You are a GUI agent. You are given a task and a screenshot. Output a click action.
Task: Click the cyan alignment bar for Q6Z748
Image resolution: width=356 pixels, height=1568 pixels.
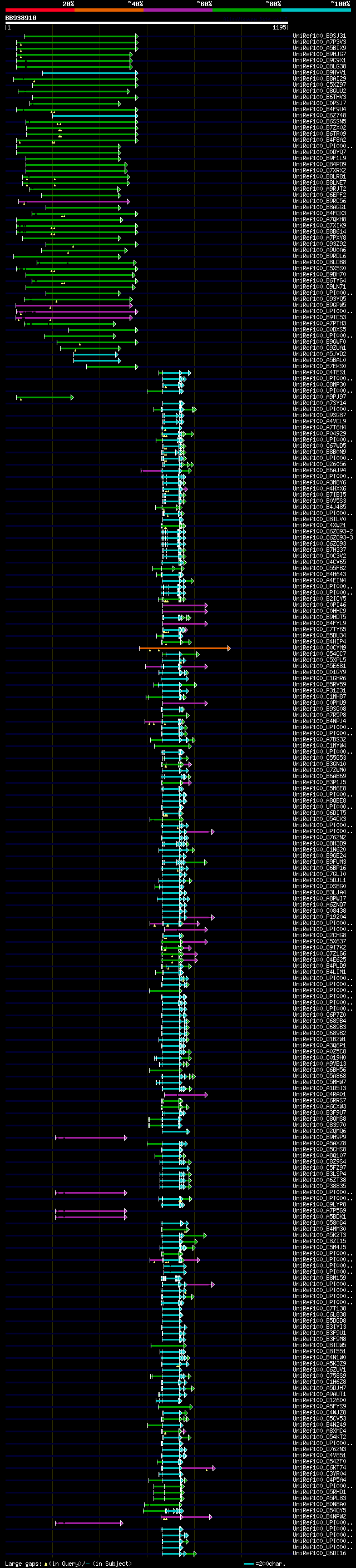click(x=96, y=116)
